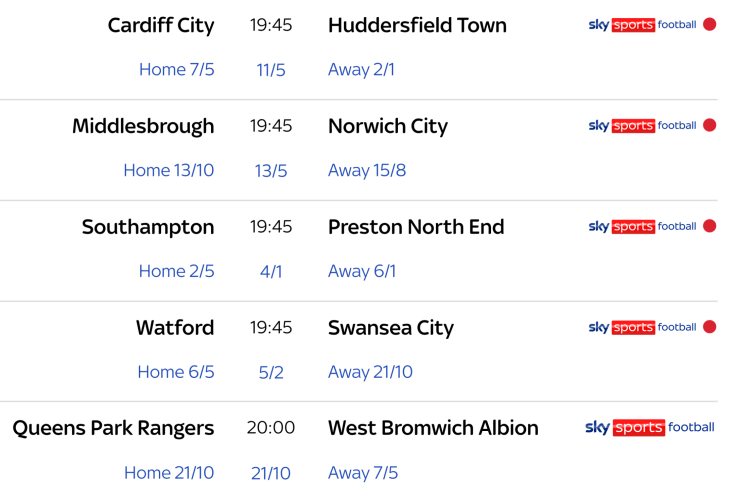The height and width of the screenshot is (500, 734).
Task: Click Sky Sports Football logo for Cardiff match
Action: pos(642,25)
